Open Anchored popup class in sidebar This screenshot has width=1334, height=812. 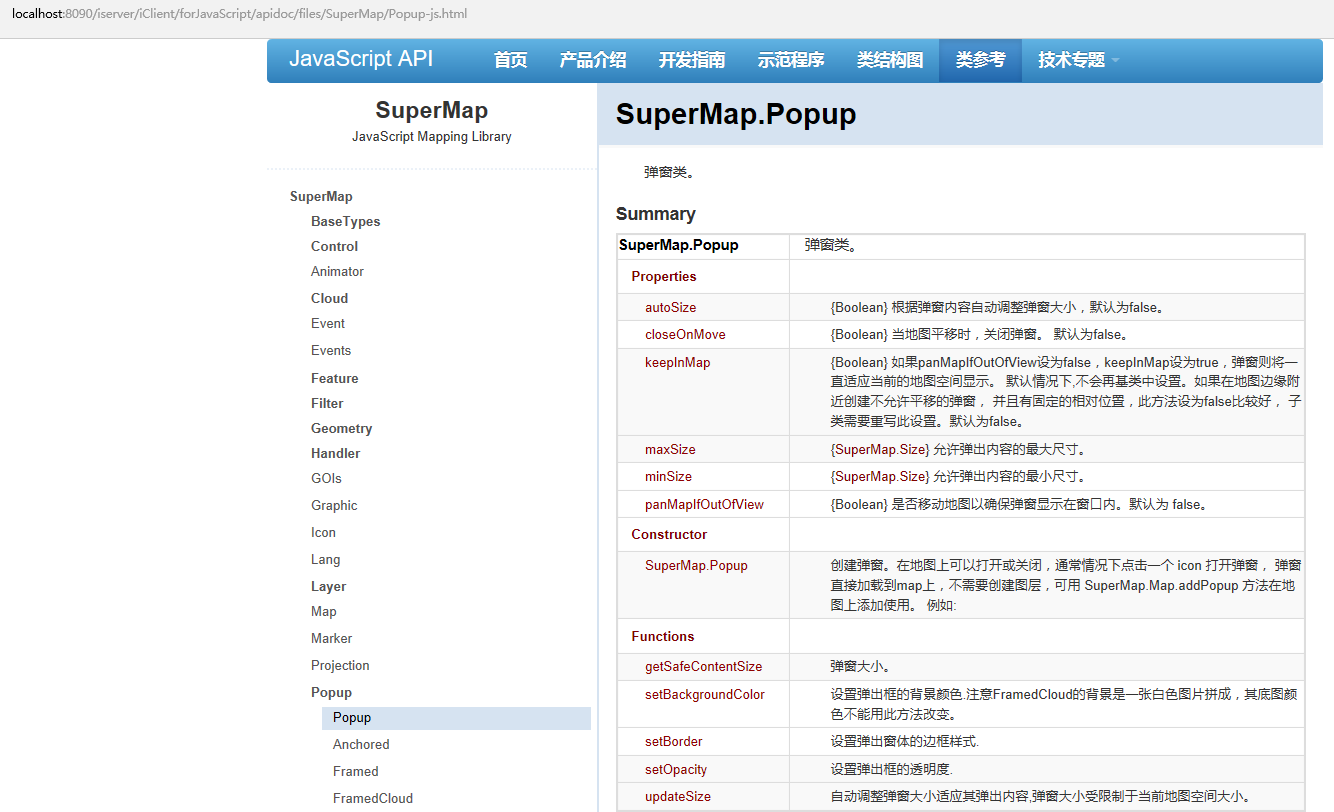pyautogui.click(x=361, y=745)
